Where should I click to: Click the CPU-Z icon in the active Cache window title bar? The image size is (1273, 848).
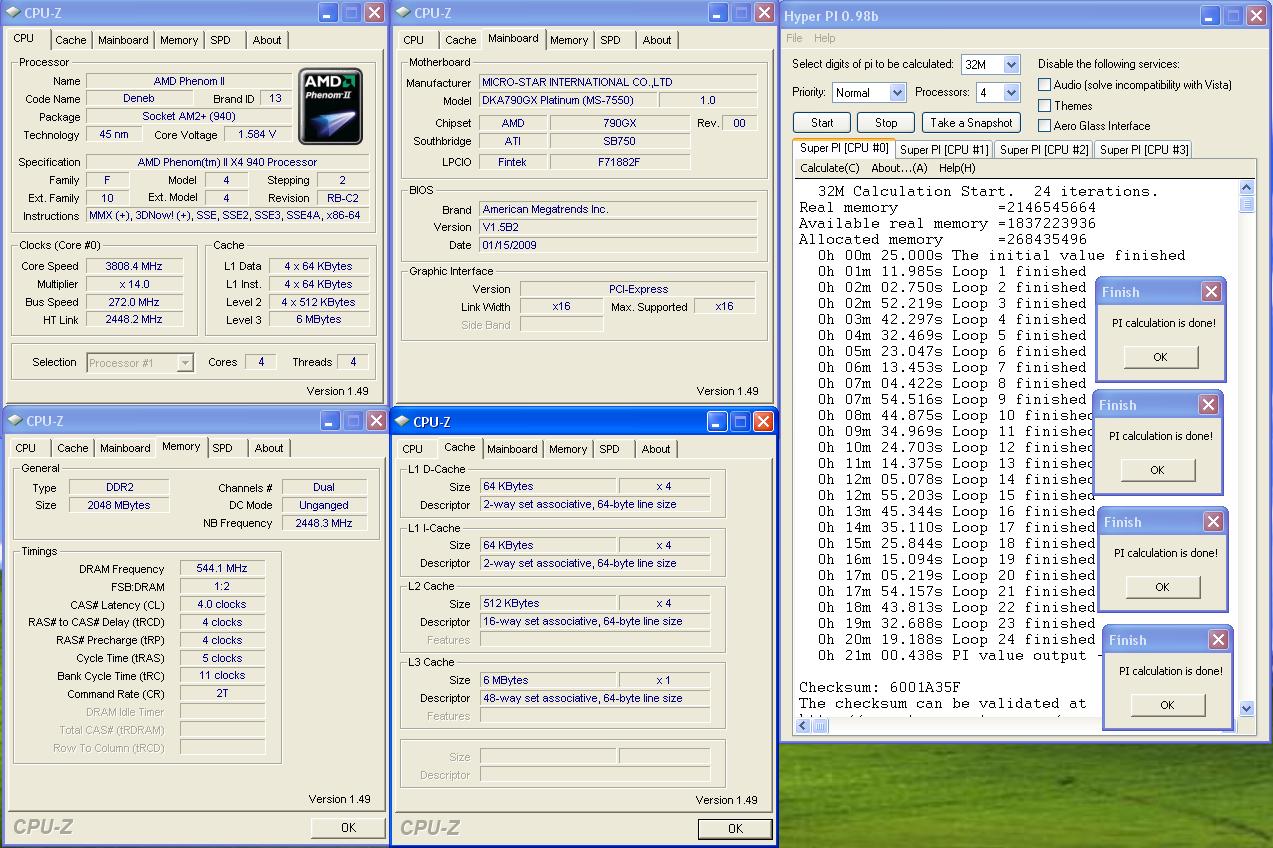[403, 422]
